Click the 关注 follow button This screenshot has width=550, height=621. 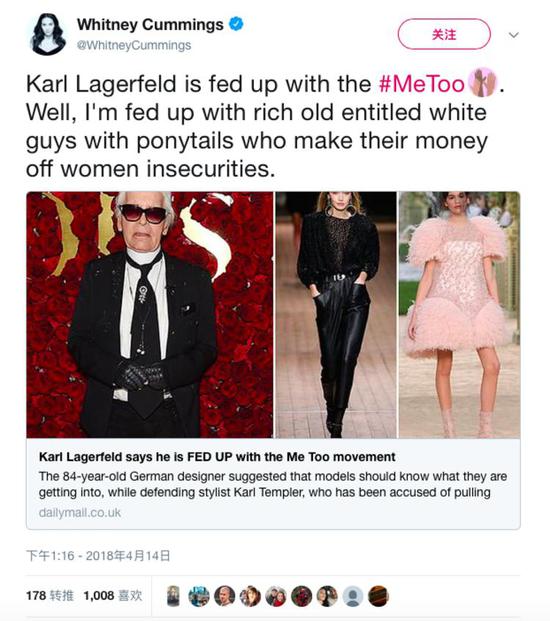click(x=444, y=34)
